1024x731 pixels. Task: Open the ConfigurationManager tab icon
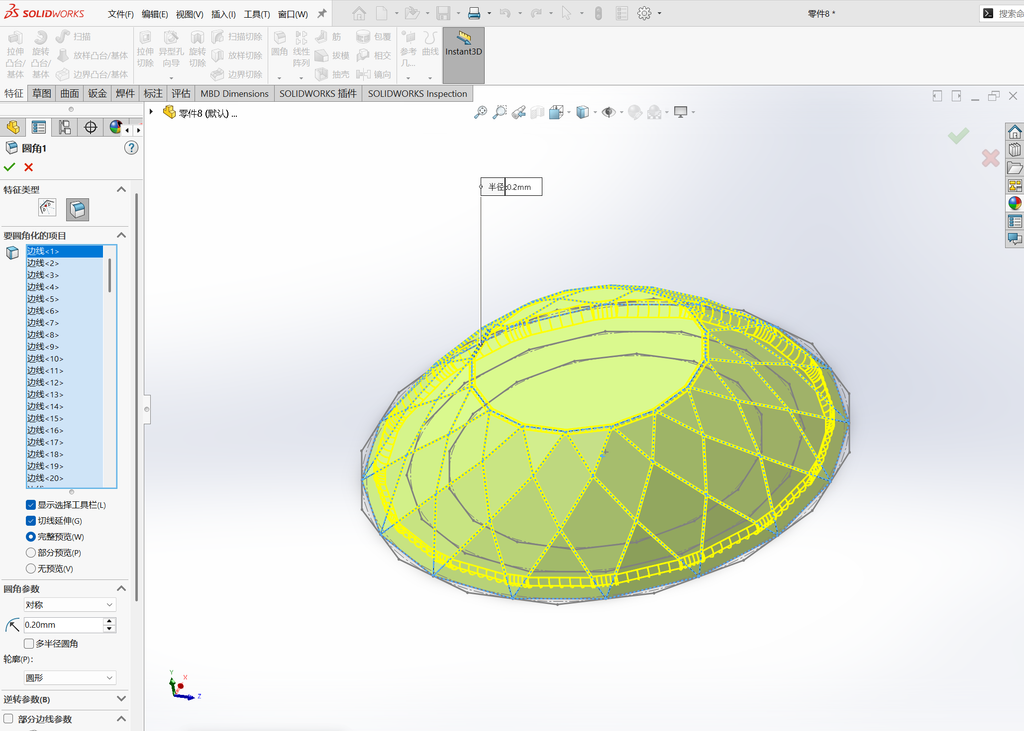65,127
